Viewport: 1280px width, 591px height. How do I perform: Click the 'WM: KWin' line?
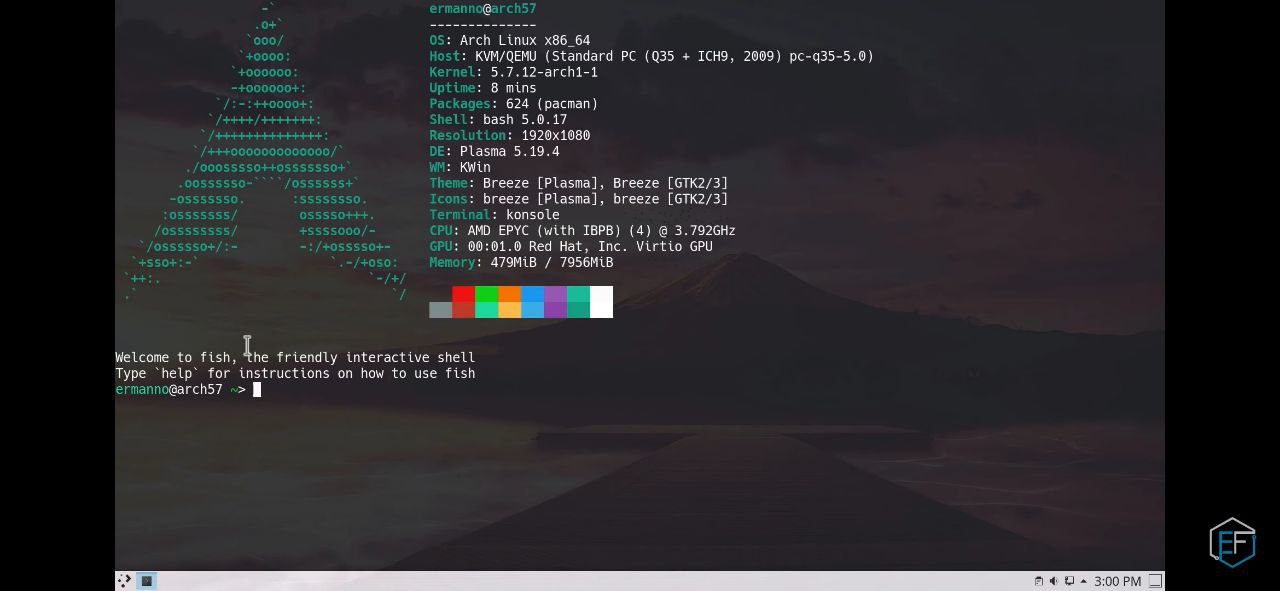[x=460, y=167]
